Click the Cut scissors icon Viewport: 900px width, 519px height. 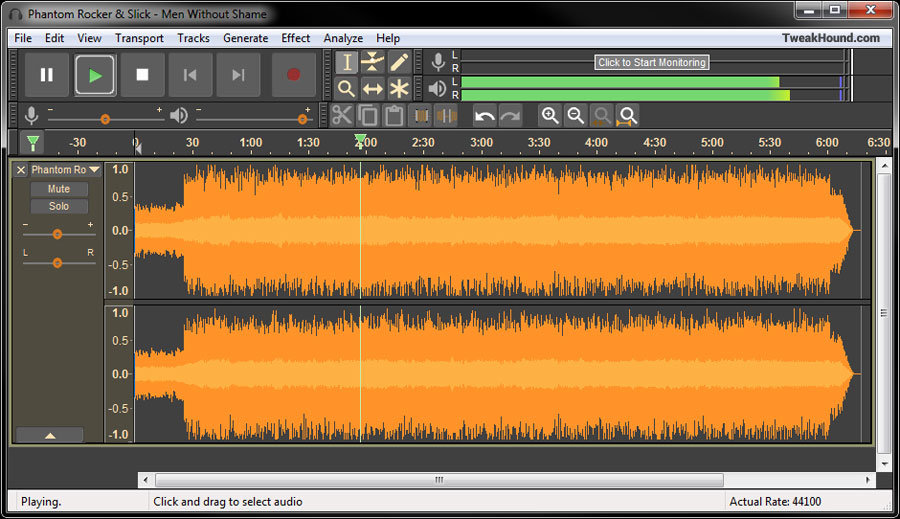[x=342, y=115]
